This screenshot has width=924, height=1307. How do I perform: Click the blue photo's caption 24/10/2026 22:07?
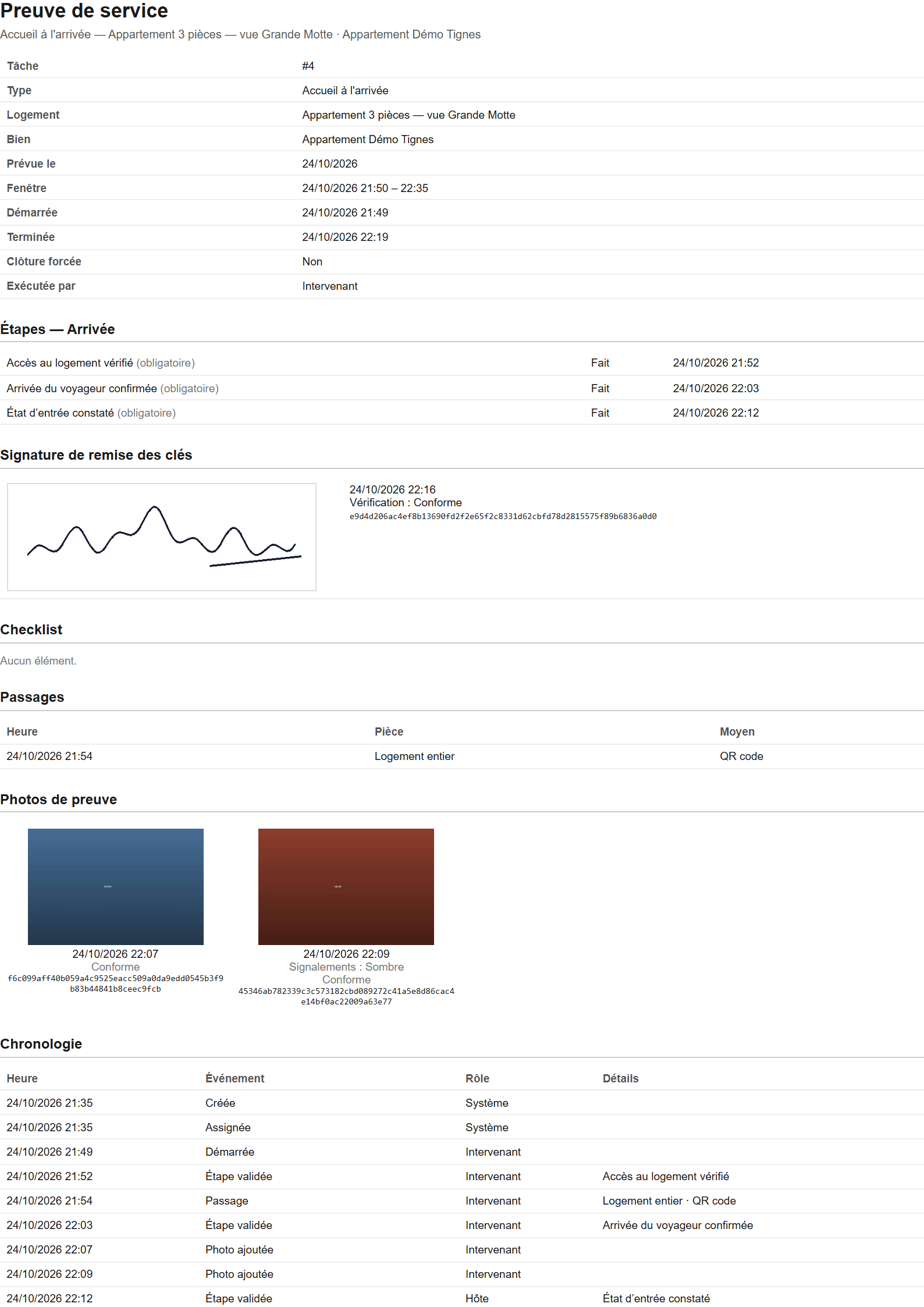(115, 954)
